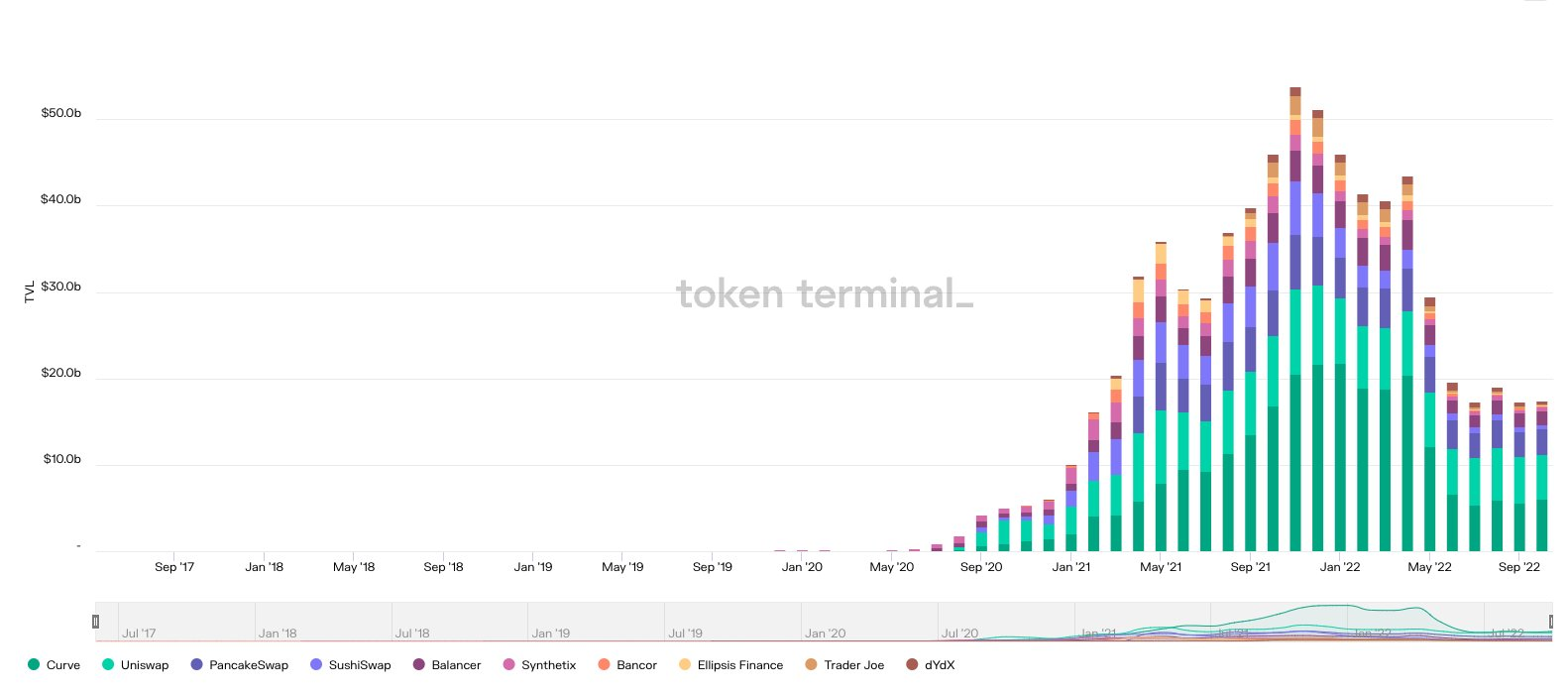
Task: Grab the left handle of range navigator
Action: [95, 622]
